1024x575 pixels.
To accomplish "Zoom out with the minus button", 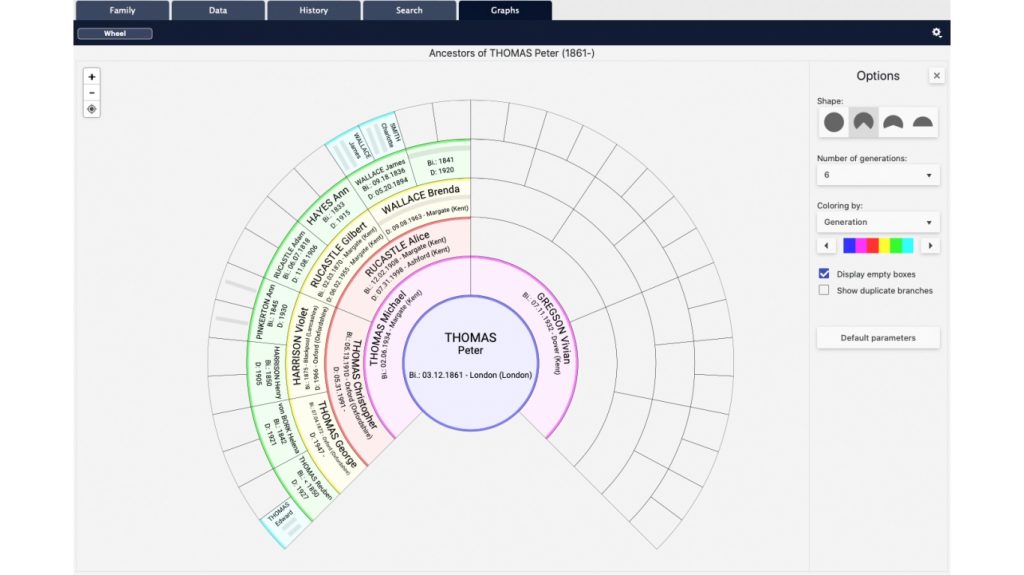I will (x=91, y=93).
